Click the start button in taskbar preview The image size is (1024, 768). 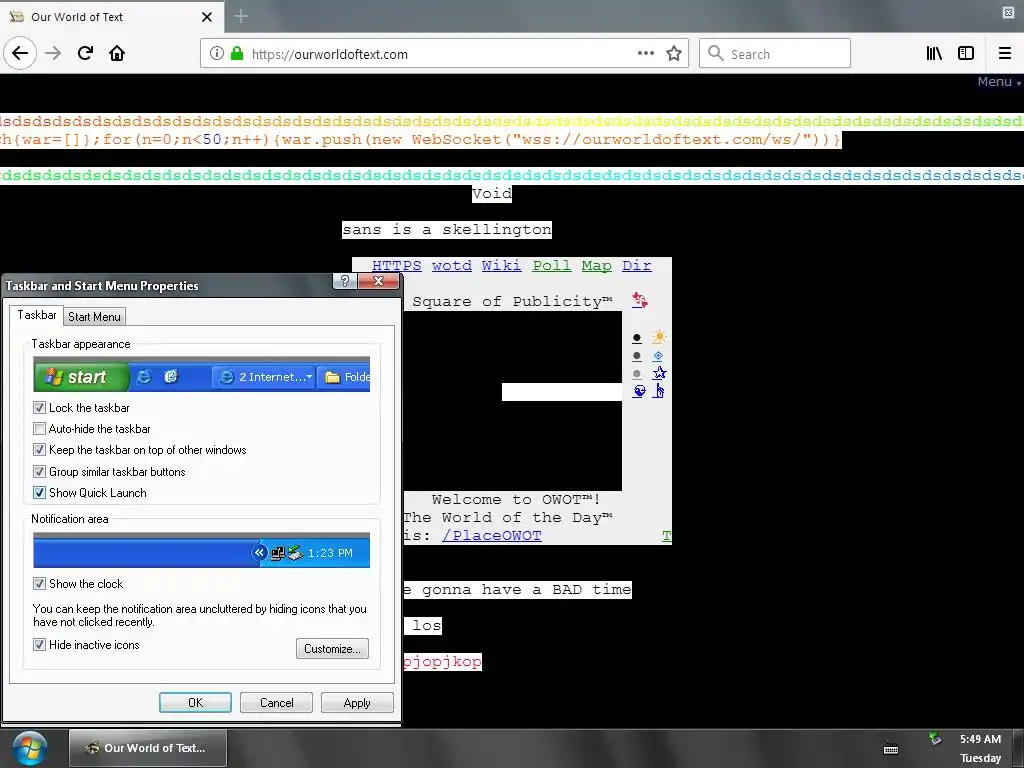pyautogui.click(x=81, y=377)
